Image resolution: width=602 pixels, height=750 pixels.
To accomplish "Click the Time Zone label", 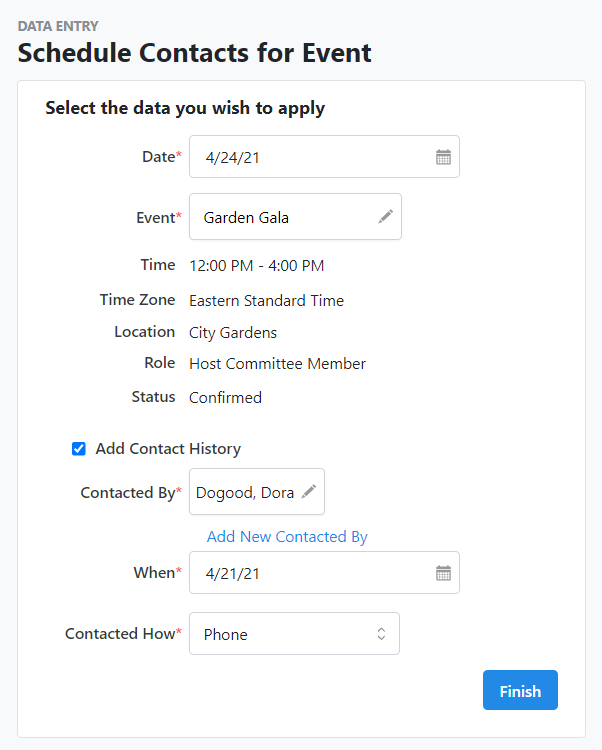I will pos(137,300).
